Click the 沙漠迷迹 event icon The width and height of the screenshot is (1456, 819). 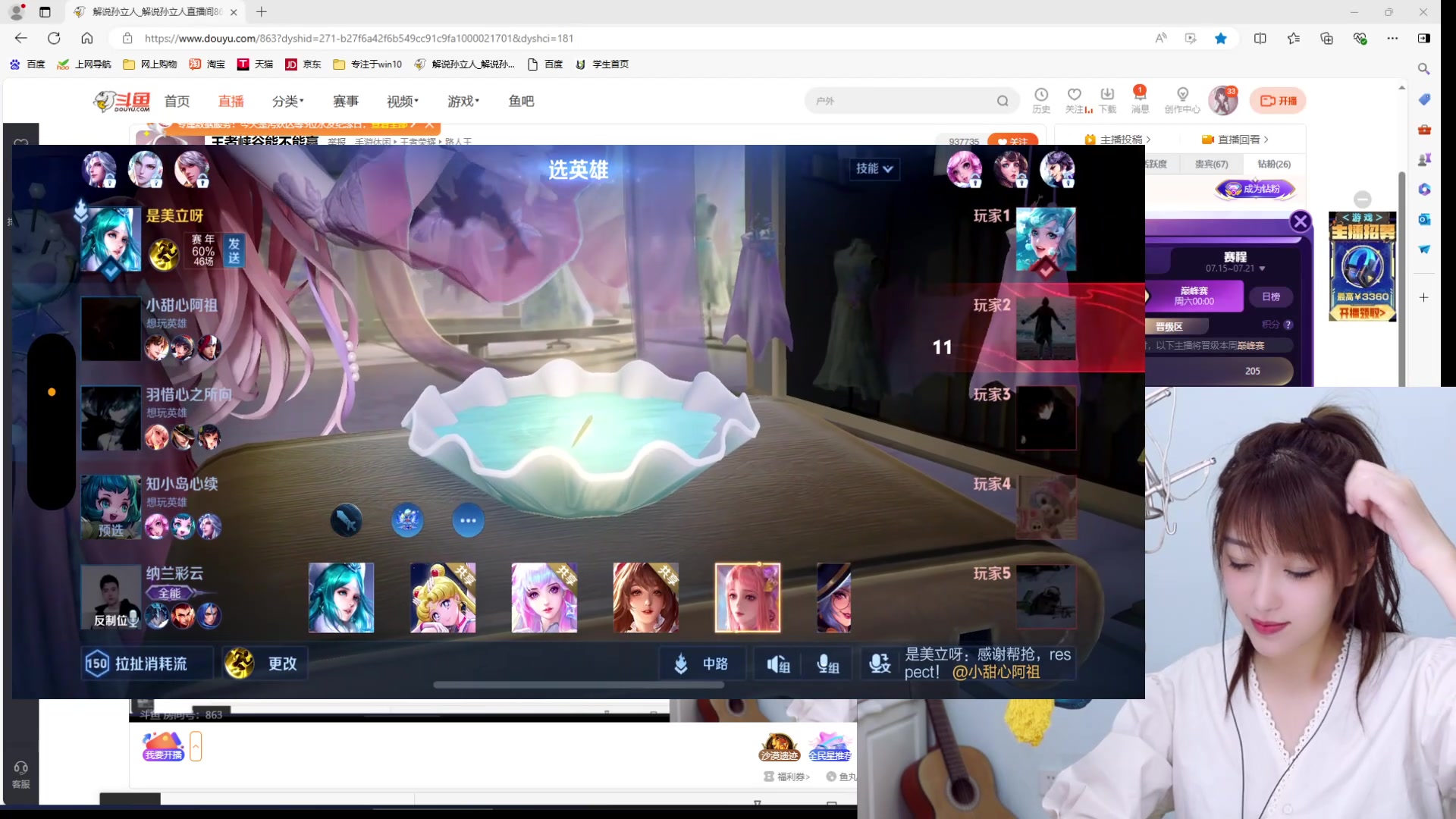779,747
